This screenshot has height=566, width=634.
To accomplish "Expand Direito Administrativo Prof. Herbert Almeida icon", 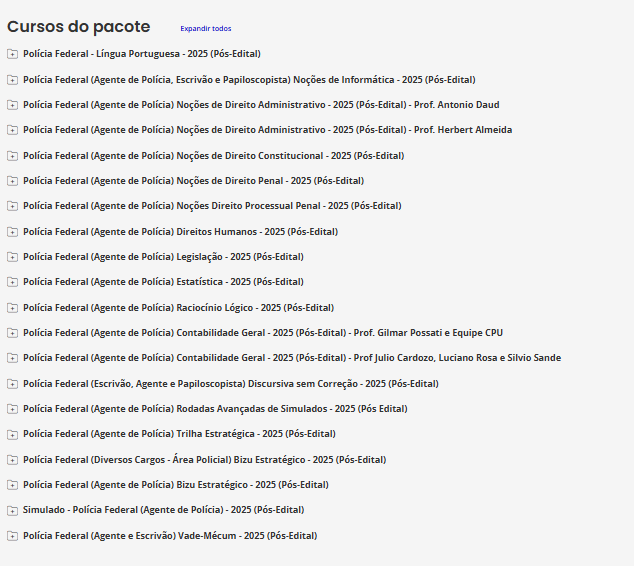I will pos(13,130).
